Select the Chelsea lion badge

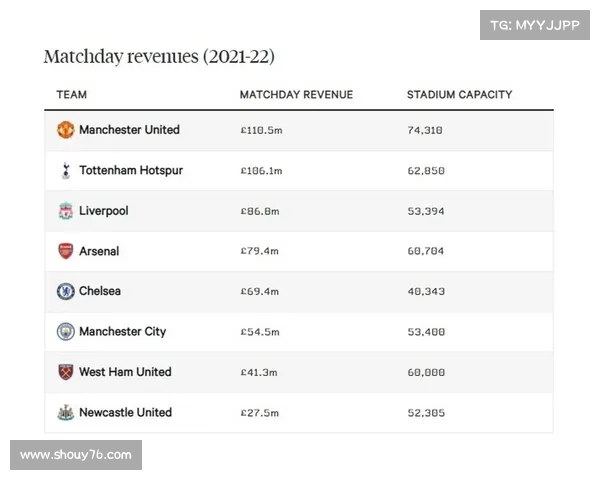point(66,291)
